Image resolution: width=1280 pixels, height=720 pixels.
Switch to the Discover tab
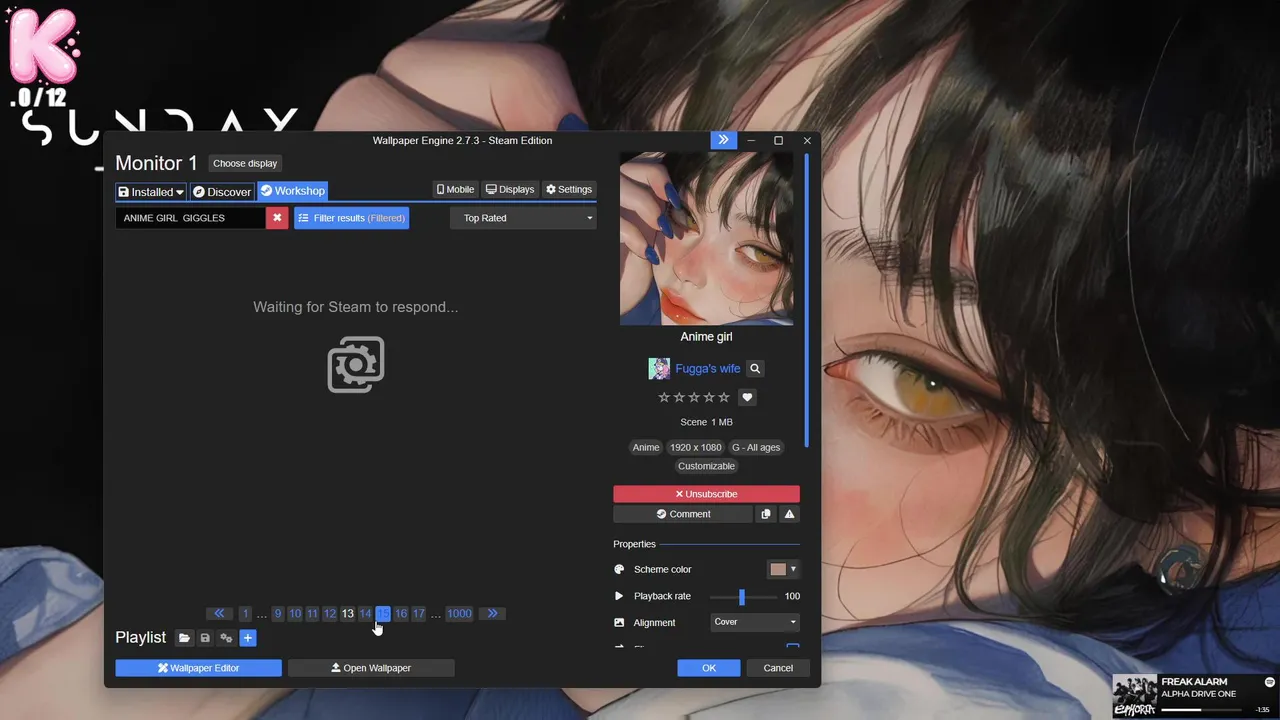[x=222, y=192]
